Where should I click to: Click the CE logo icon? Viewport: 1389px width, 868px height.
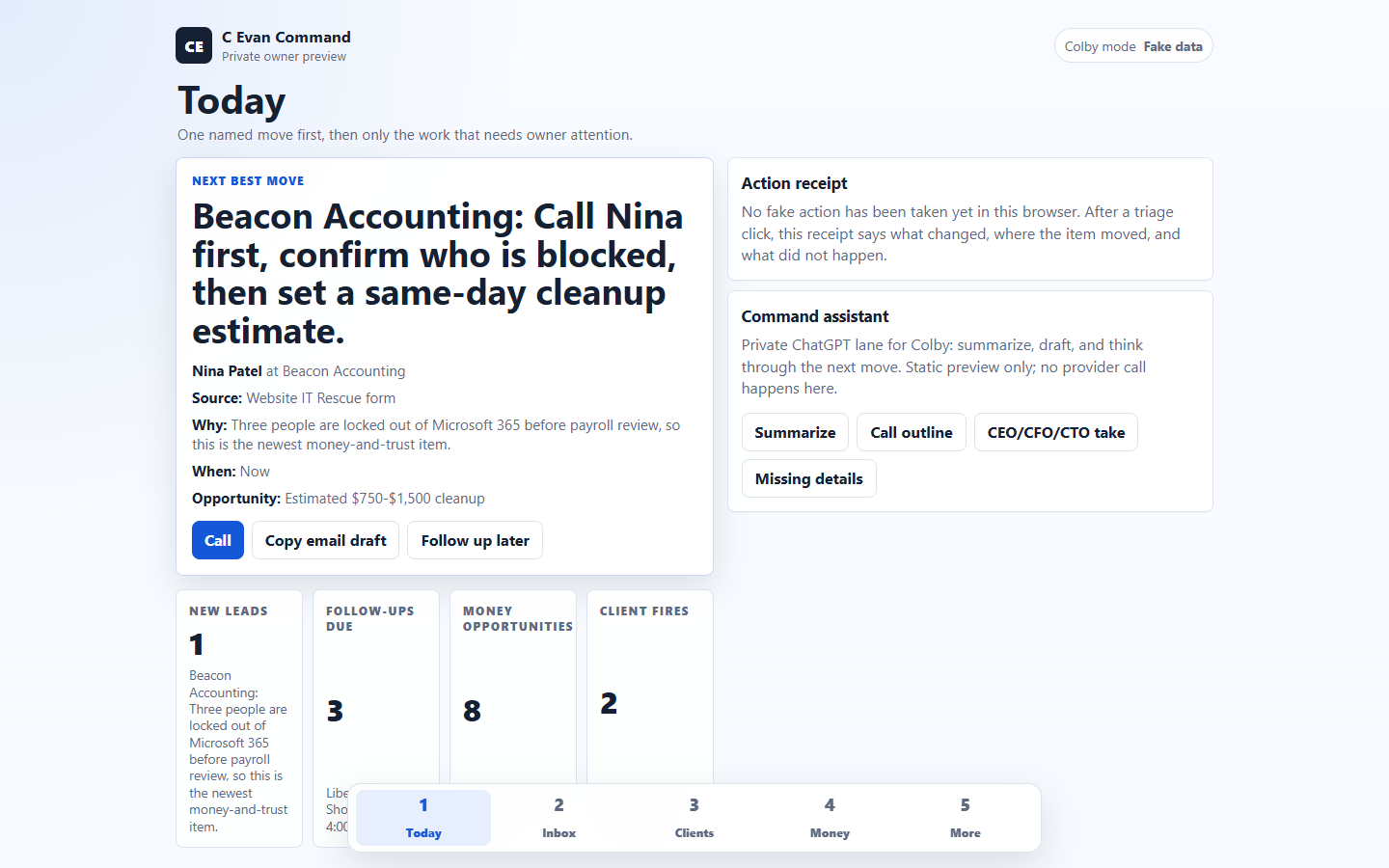coord(194,45)
